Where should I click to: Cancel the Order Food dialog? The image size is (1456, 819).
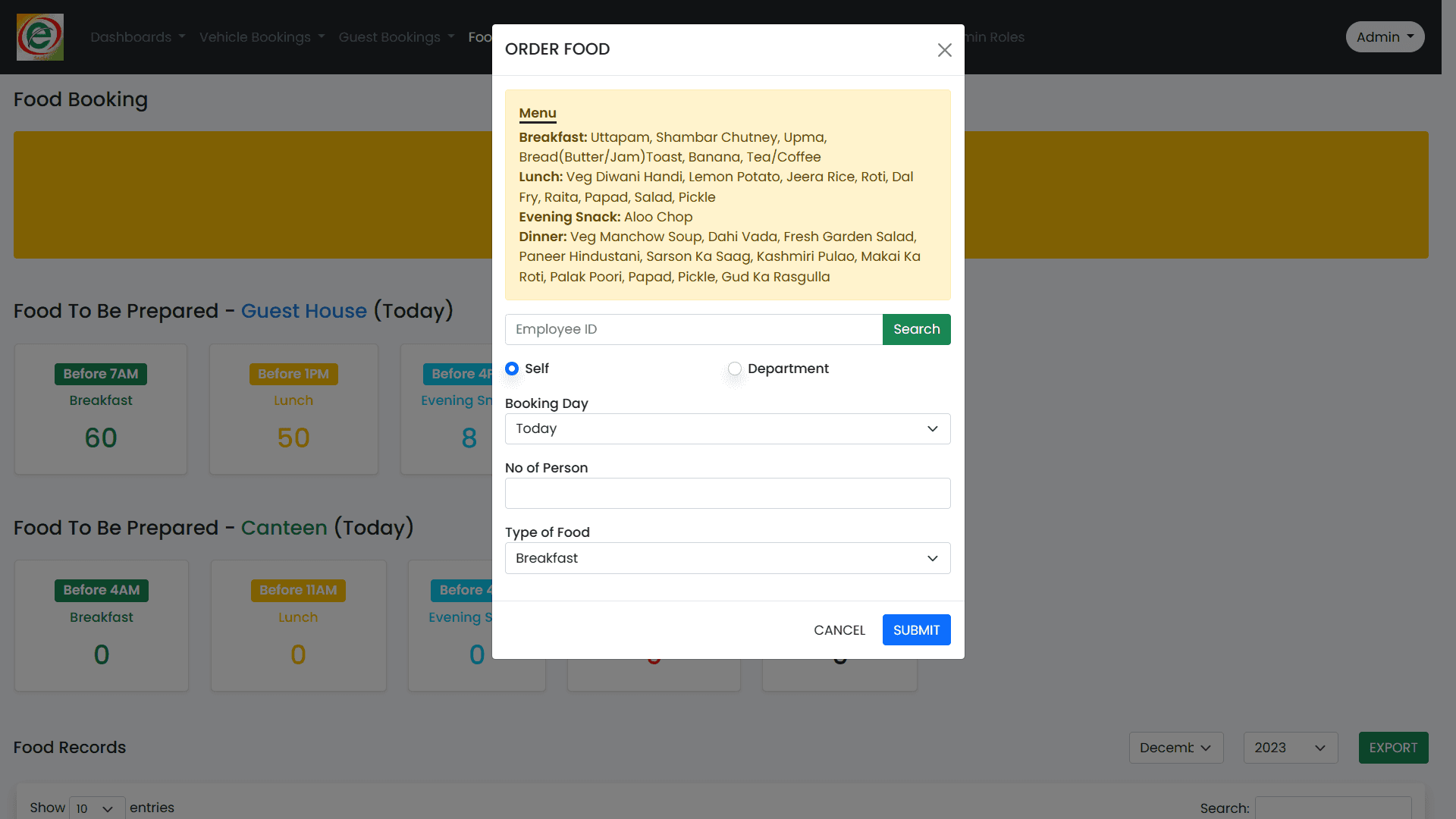(839, 629)
